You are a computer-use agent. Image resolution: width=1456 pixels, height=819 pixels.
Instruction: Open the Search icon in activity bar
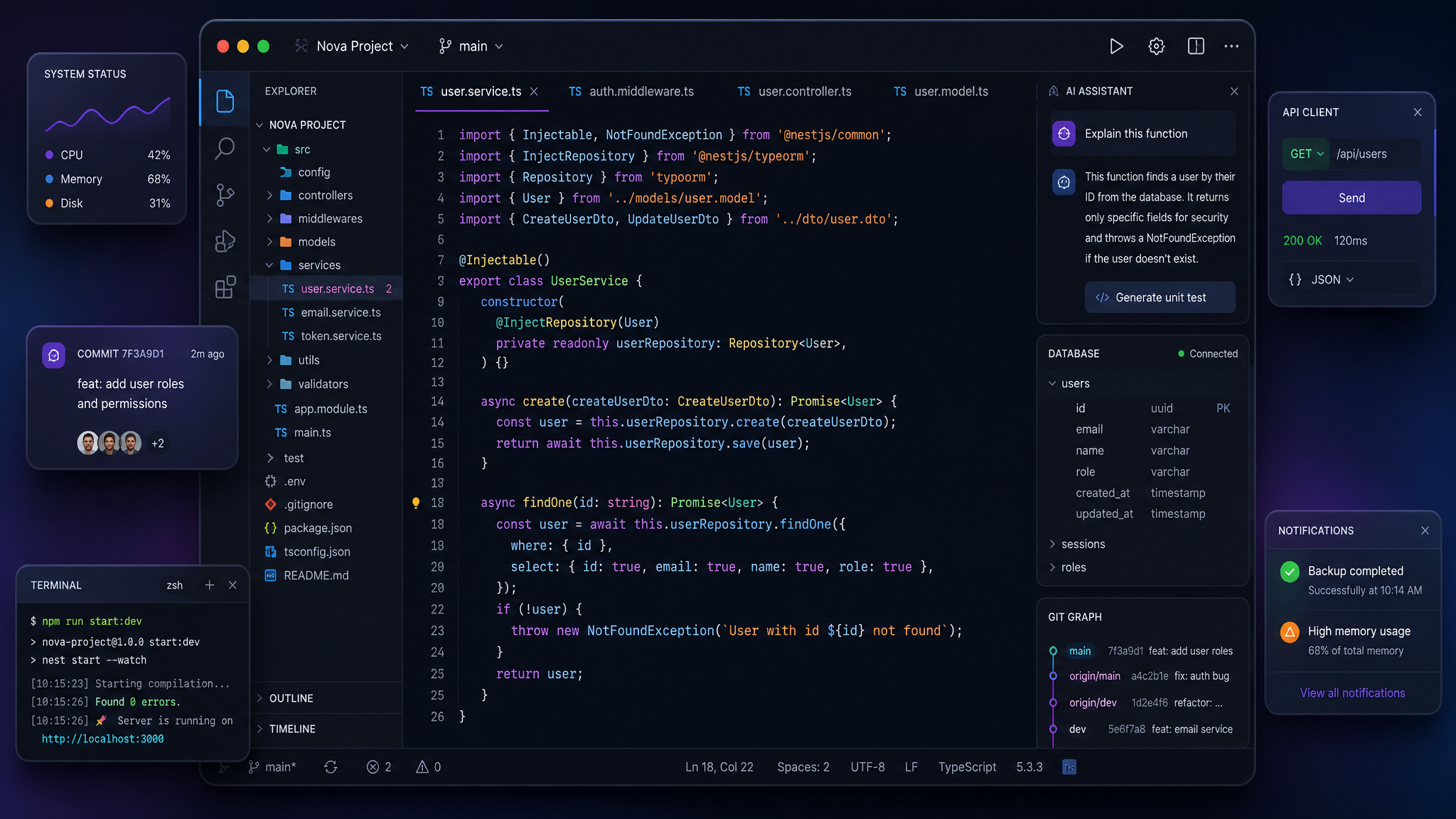(225, 148)
